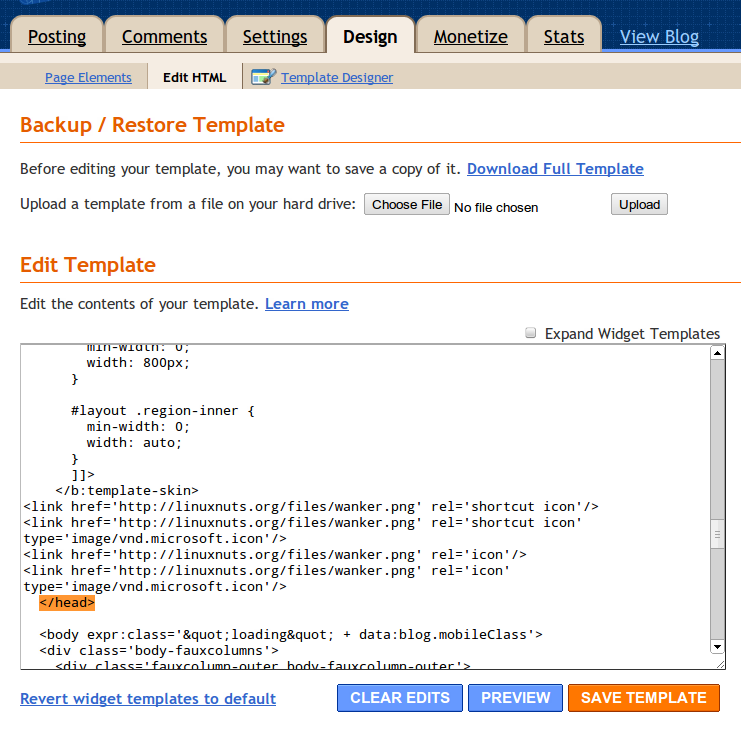Click the View Blog link

(x=659, y=36)
